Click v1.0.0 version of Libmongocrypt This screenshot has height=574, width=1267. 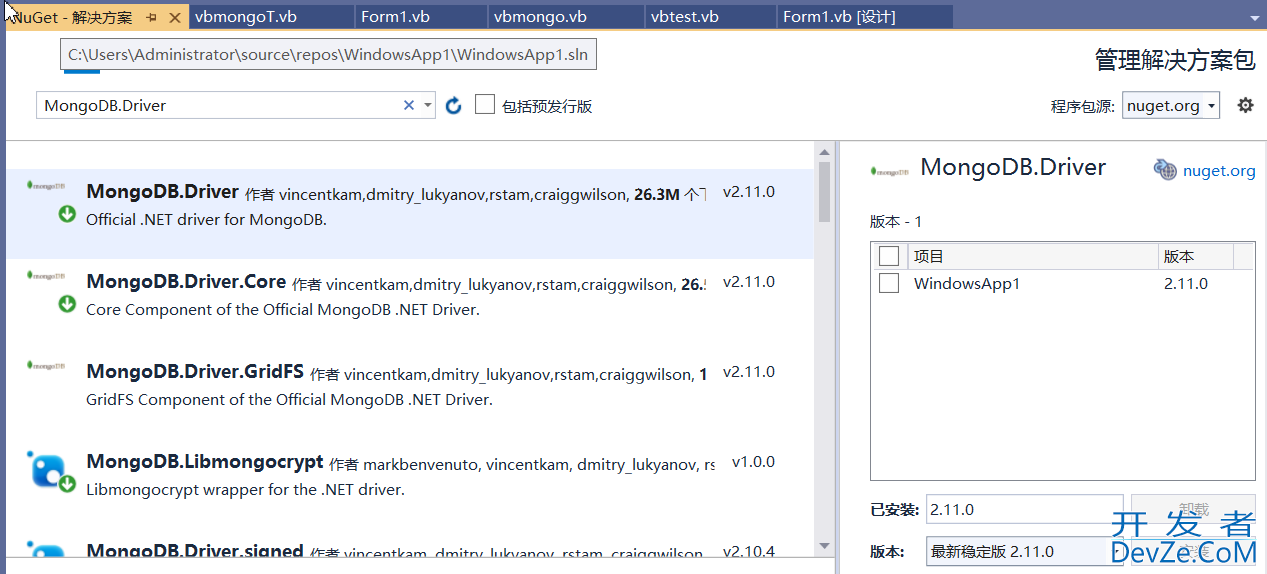[753, 462]
